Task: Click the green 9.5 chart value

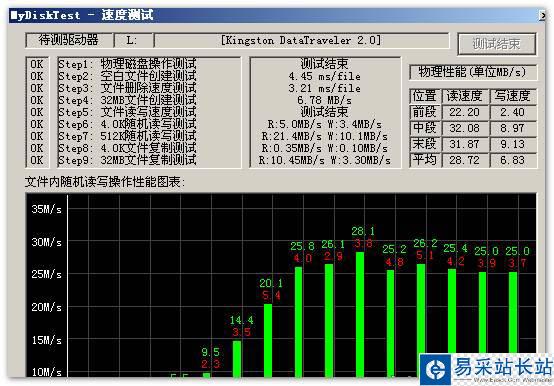Action: pos(211,352)
